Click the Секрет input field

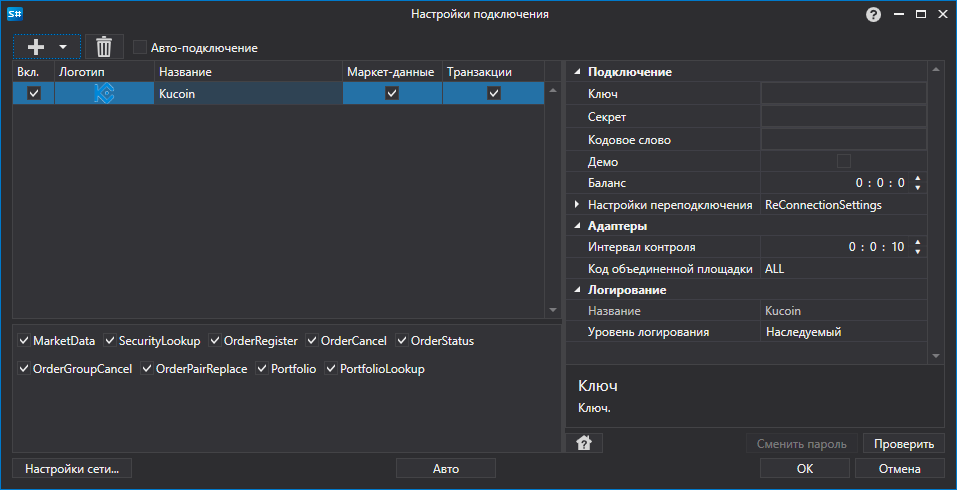[x=843, y=116]
